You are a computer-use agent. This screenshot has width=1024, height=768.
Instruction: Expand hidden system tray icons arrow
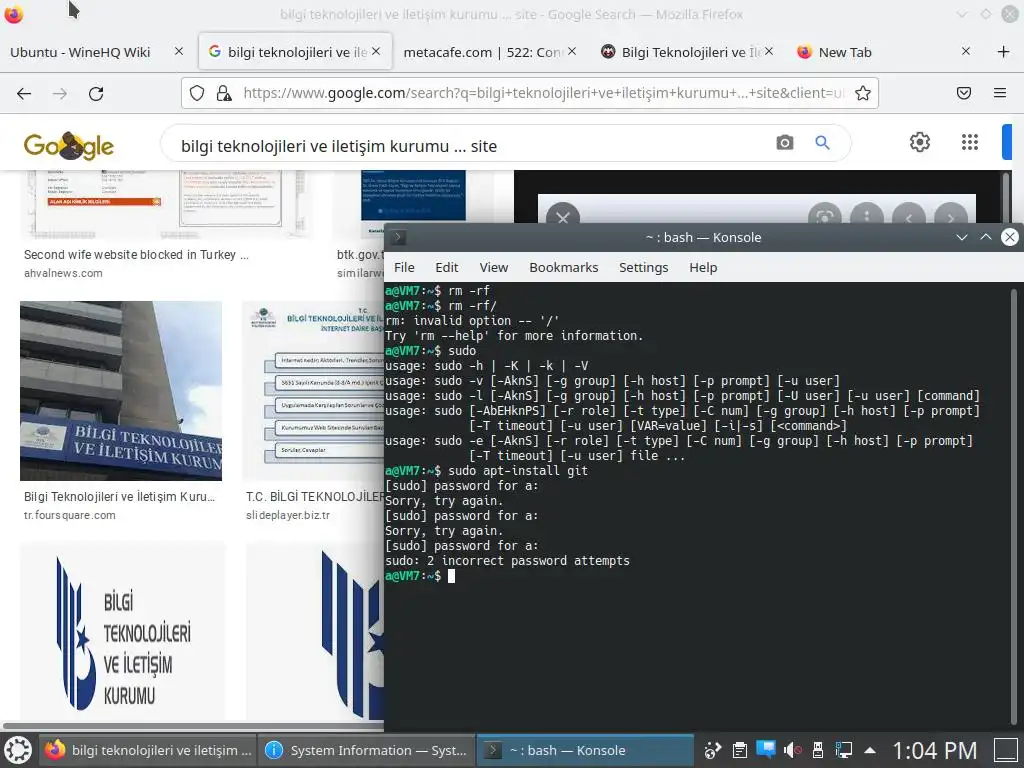point(870,750)
